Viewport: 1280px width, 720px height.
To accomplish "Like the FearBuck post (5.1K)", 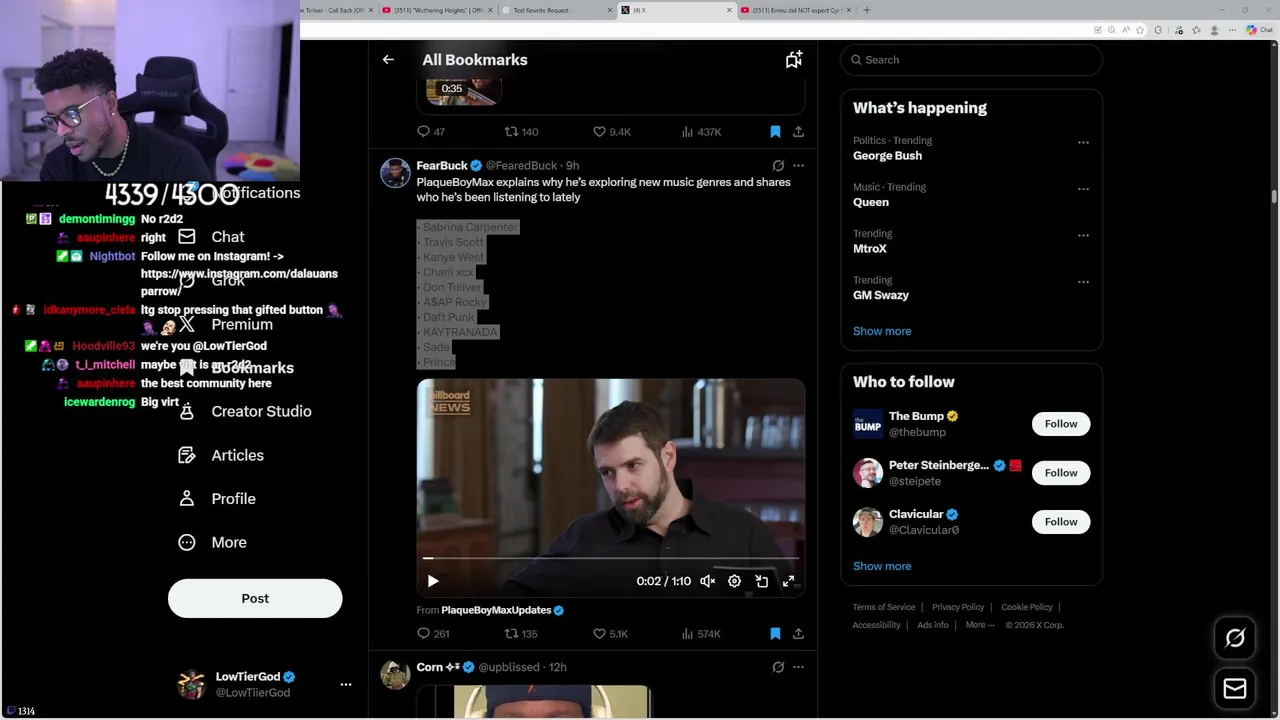I will coord(610,634).
